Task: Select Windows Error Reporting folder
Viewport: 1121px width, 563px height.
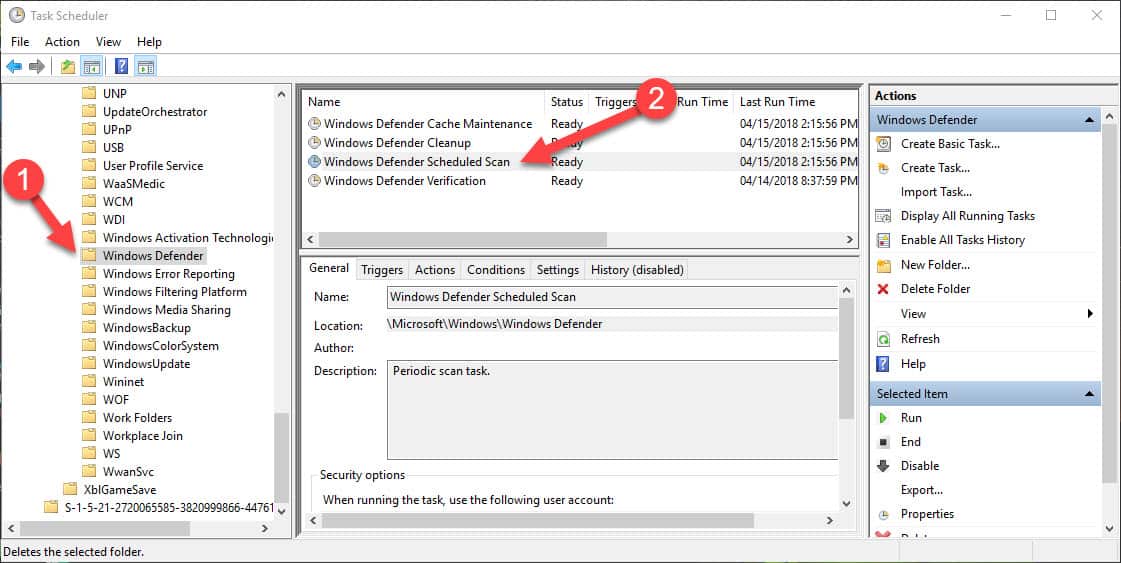Action: point(169,273)
